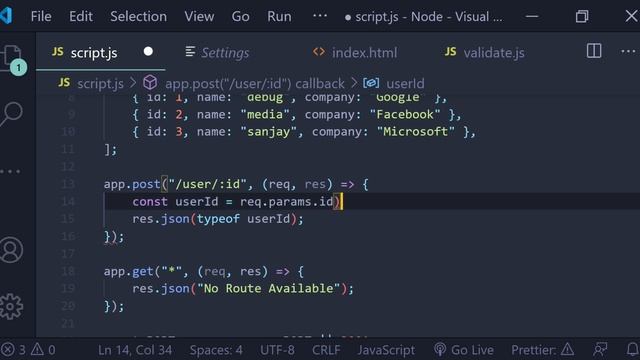This screenshot has width=640, height=360.
Task: Go to line via Ln 14, Col 34
Action: (x=135, y=350)
